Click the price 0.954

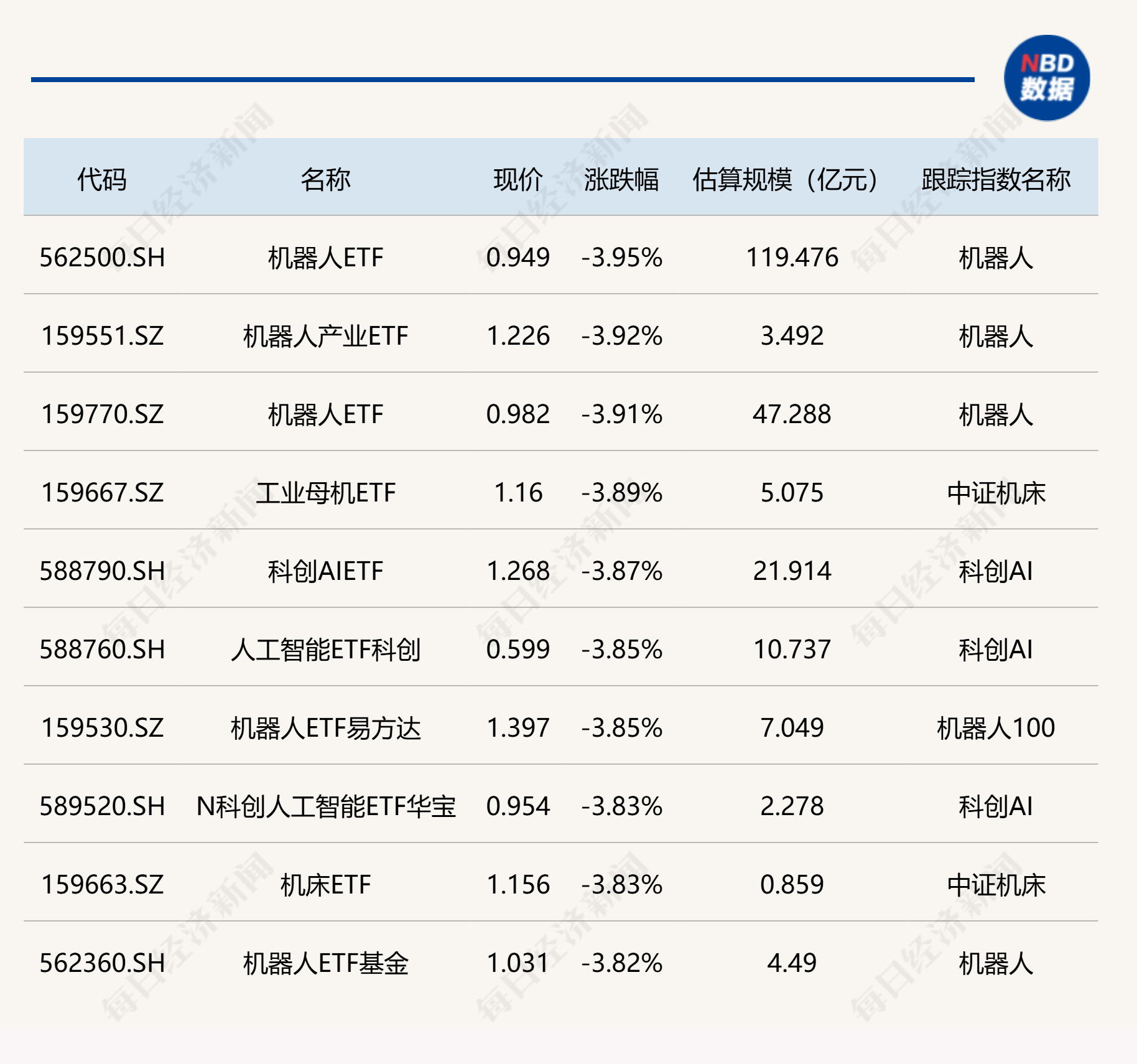coord(518,806)
